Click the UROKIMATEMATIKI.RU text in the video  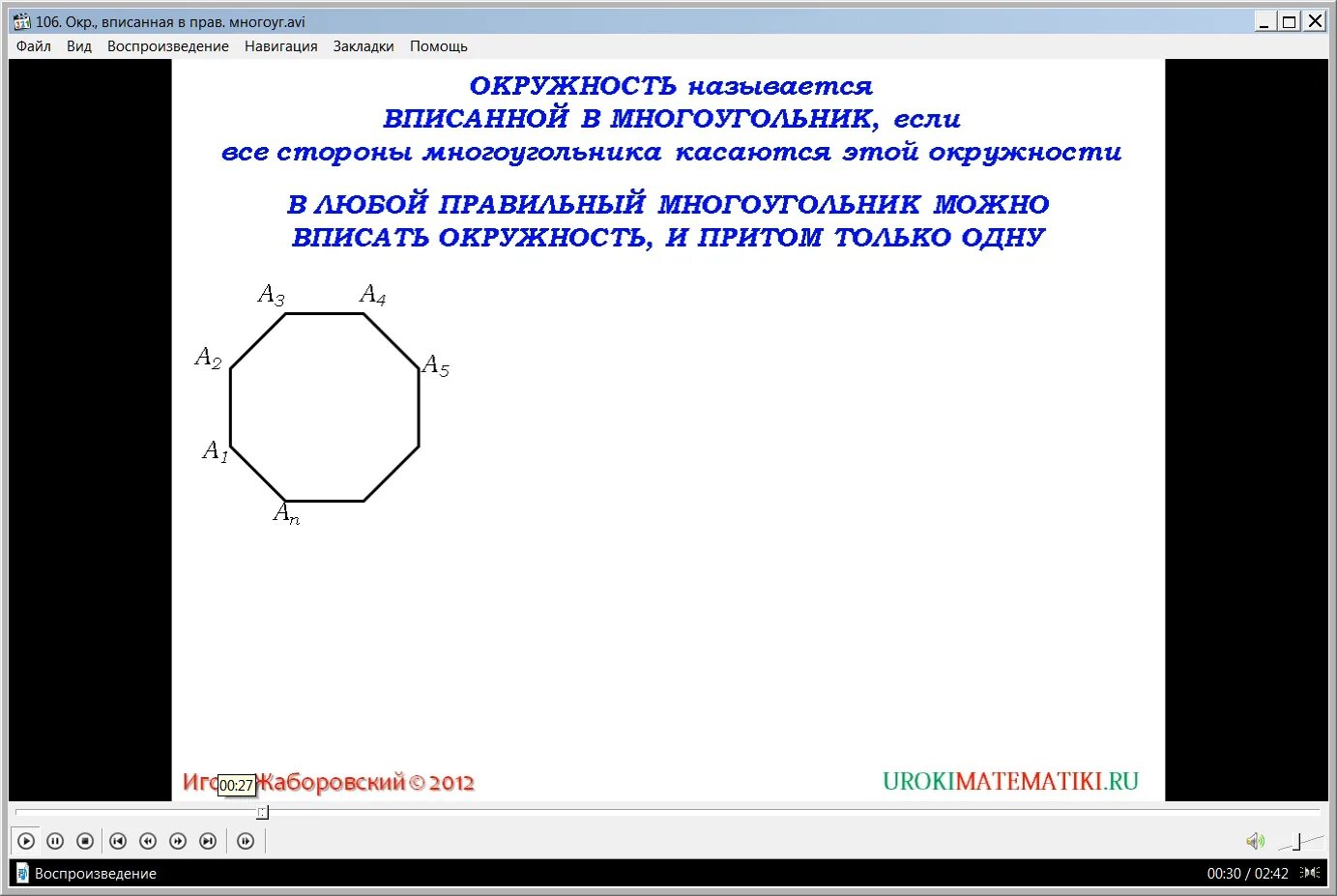click(x=1010, y=781)
